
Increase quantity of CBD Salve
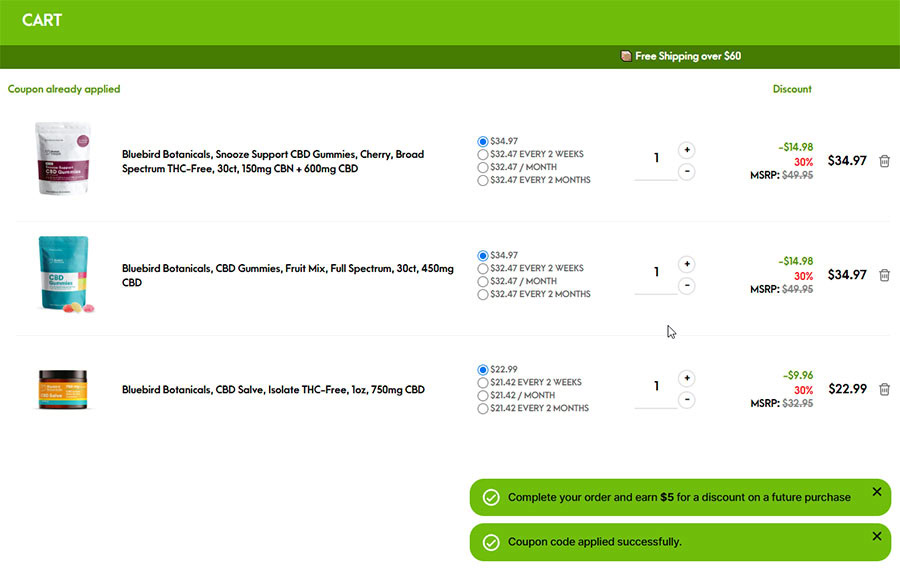pos(686,379)
